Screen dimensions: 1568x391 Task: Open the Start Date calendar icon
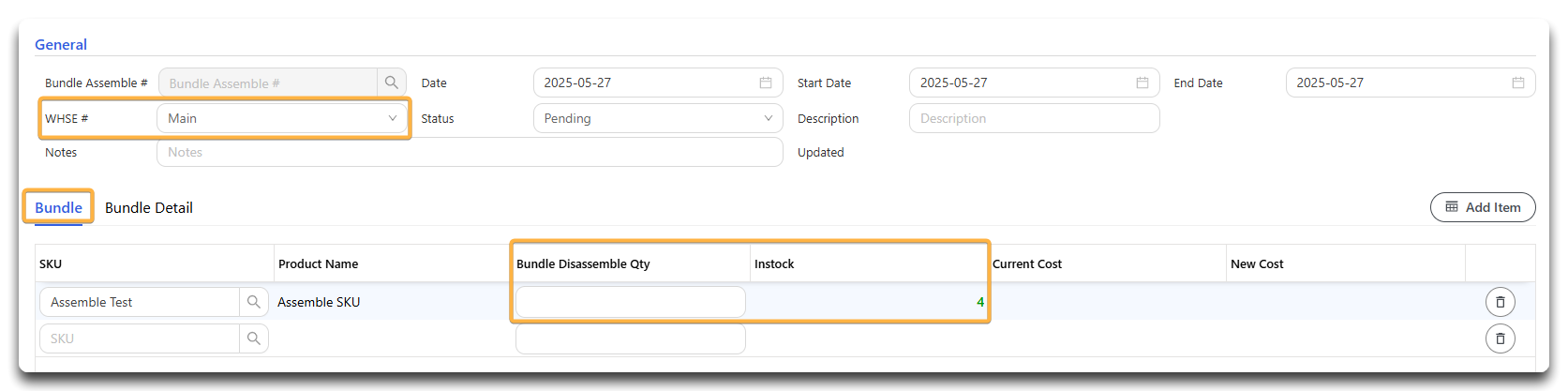[x=1142, y=83]
